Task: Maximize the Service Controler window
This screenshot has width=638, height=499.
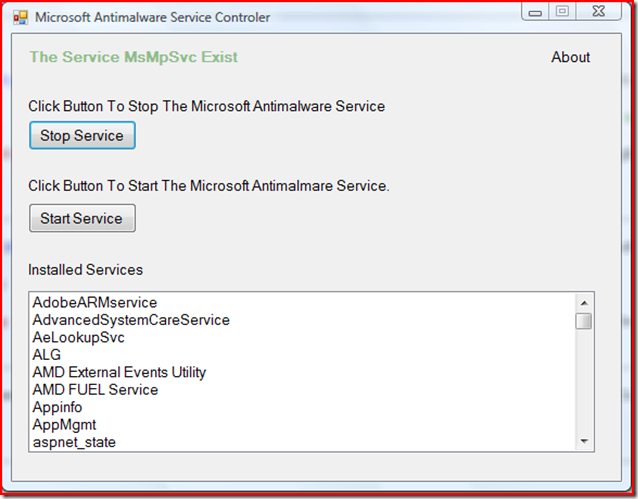Action: click(562, 11)
